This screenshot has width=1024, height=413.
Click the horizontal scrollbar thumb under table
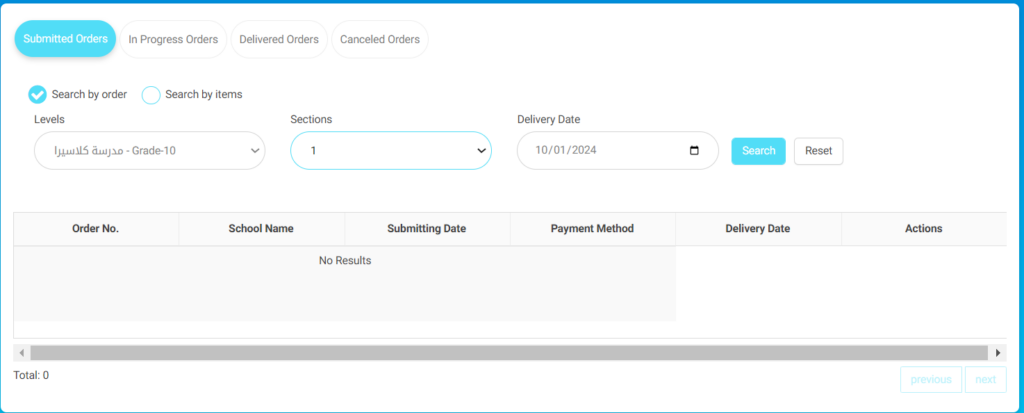pyautogui.click(x=509, y=353)
